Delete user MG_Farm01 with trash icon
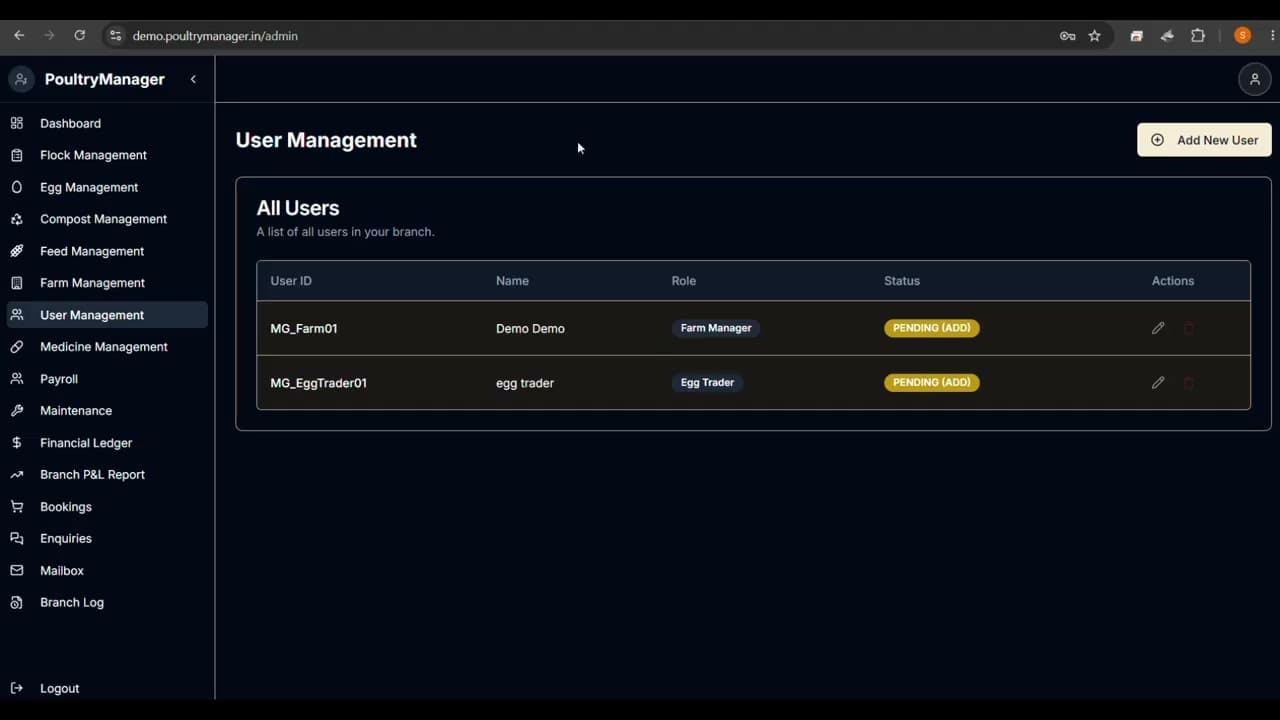 point(1189,328)
